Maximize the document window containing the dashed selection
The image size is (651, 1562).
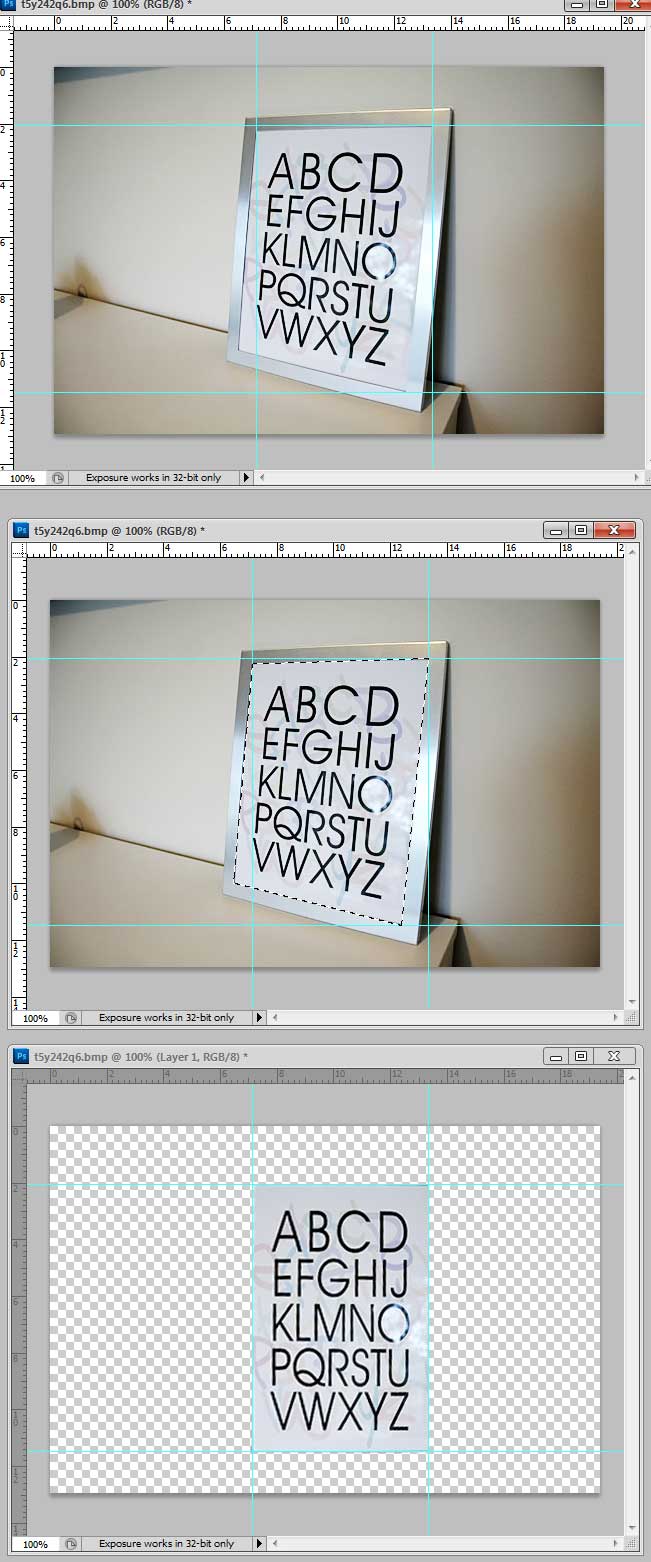click(x=581, y=529)
